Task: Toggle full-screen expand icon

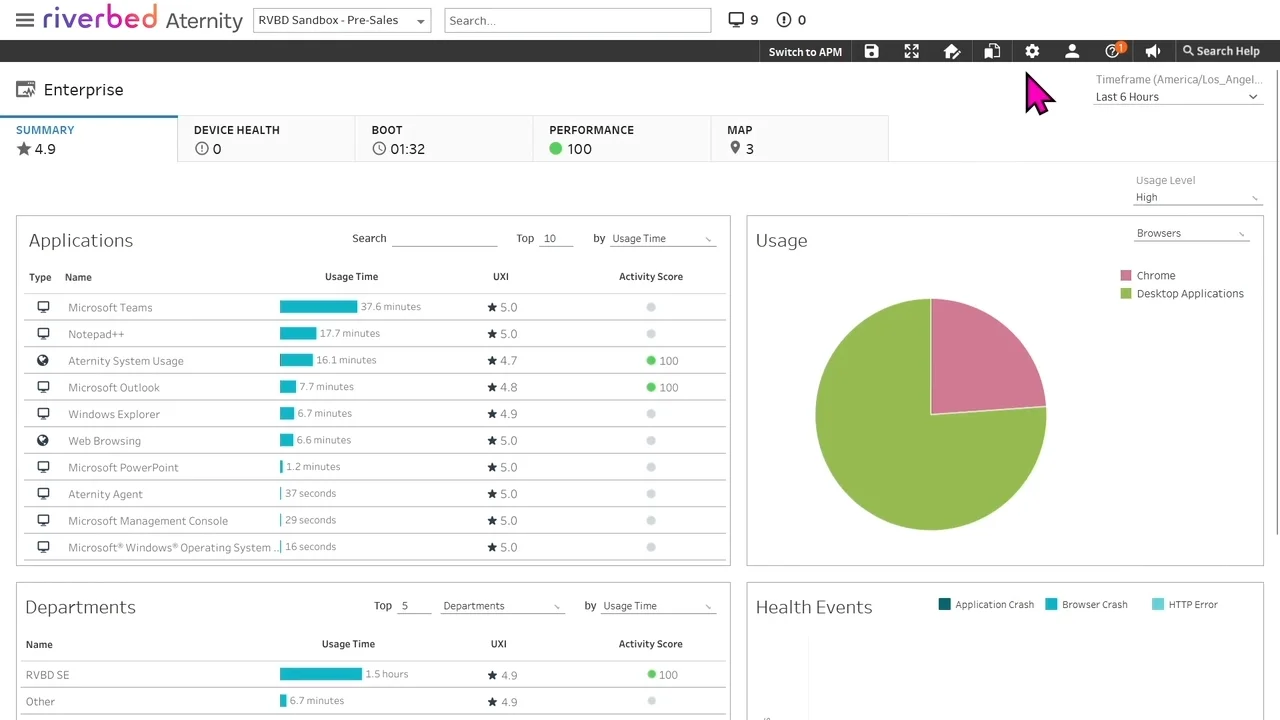Action: [912, 51]
